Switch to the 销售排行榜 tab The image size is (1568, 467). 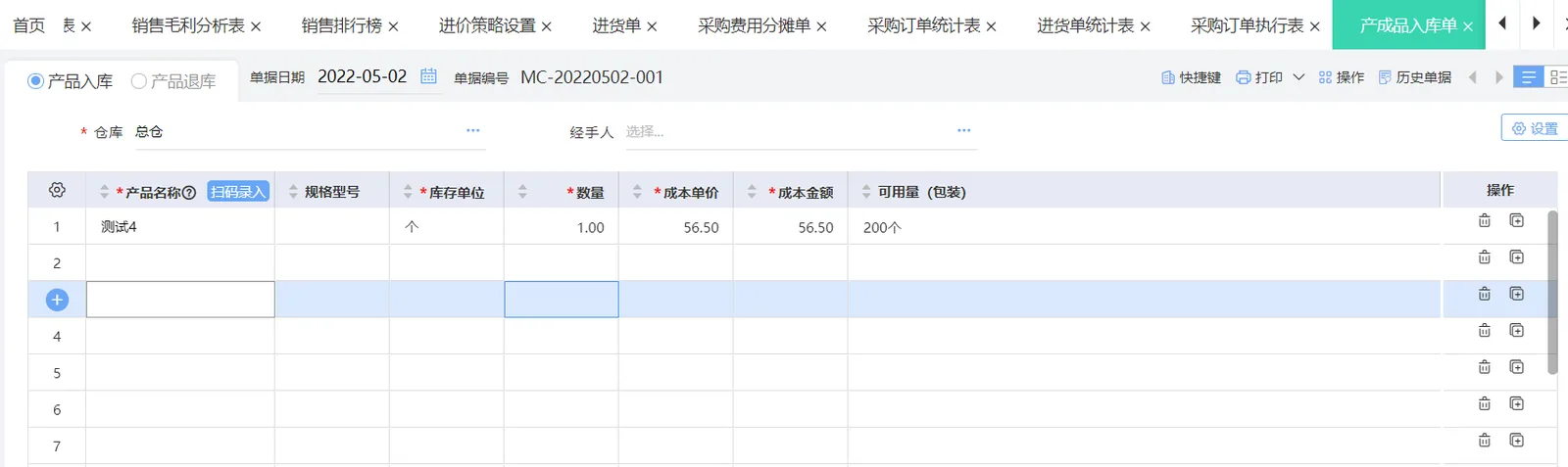pyautogui.click(x=342, y=25)
